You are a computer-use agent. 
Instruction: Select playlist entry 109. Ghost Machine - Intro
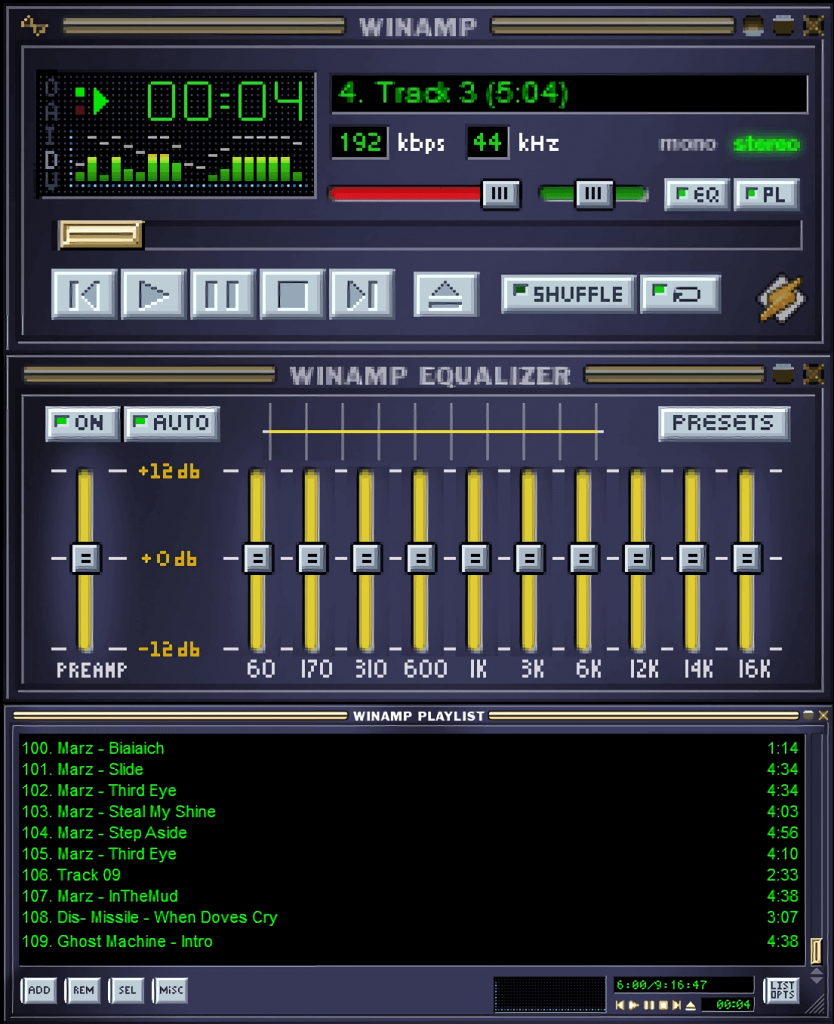point(410,941)
